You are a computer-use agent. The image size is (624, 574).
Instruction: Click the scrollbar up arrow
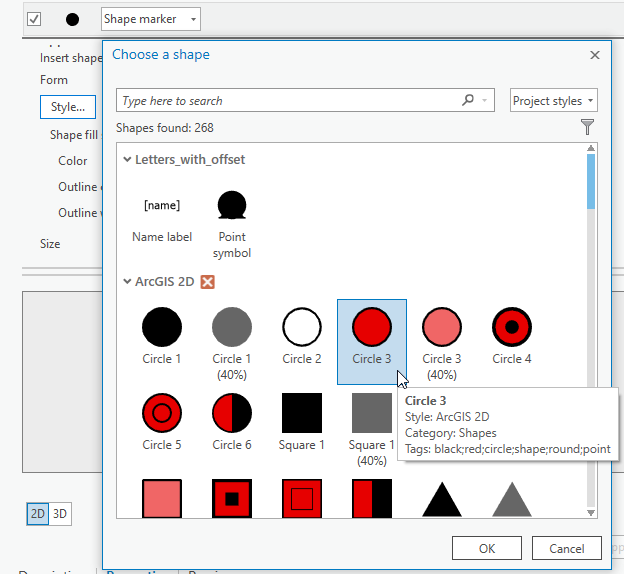pos(591,148)
